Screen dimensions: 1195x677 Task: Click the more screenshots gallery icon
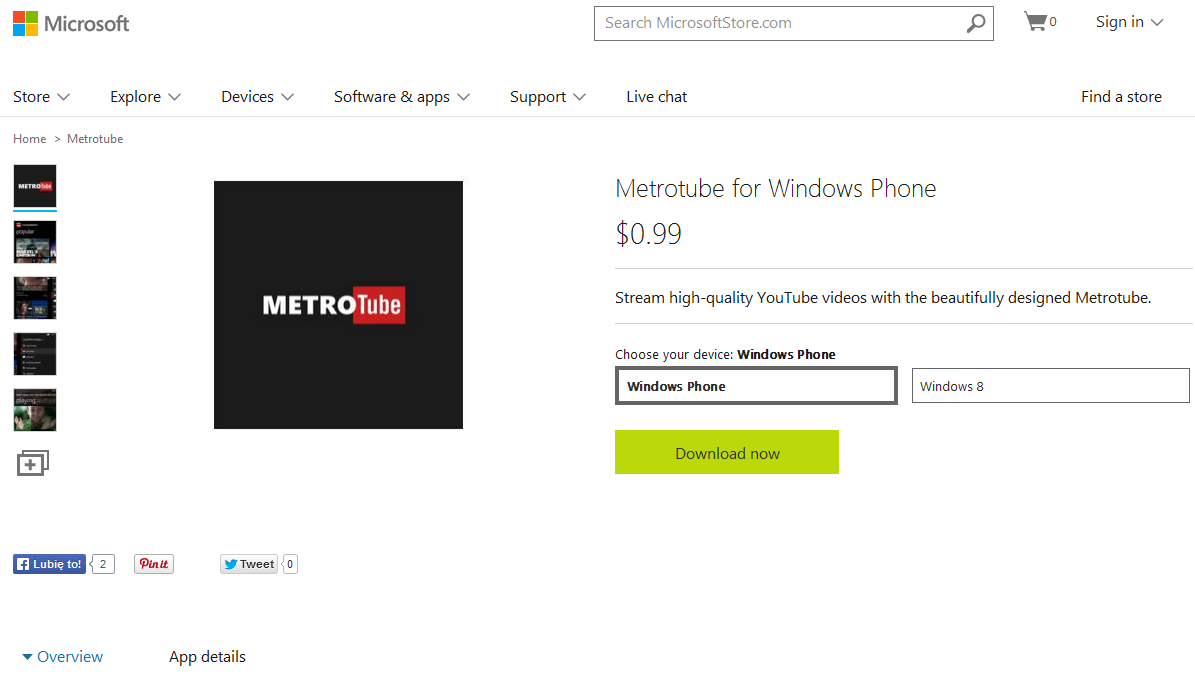pos(33,463)
